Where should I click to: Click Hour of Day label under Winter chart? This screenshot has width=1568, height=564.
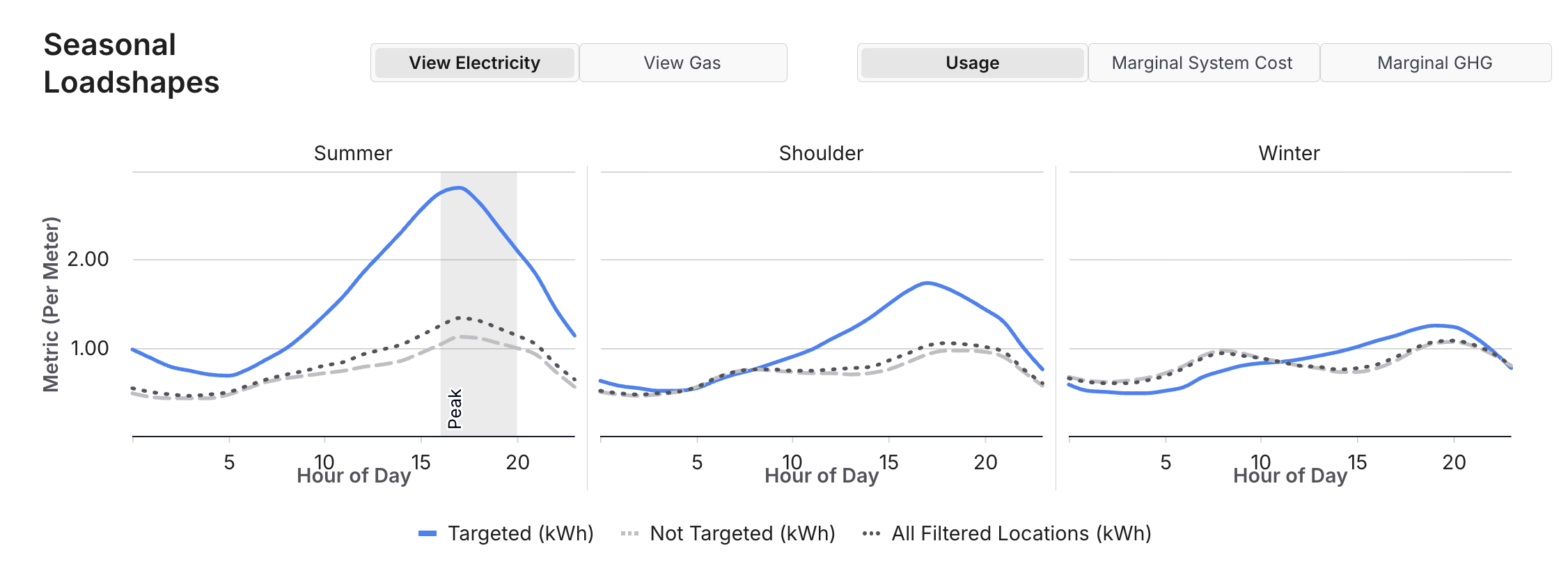(1289, 476)
